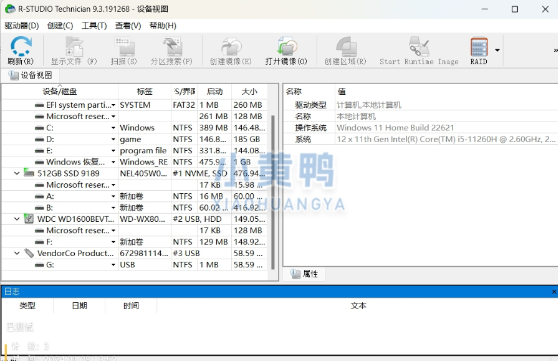Click the 分区搜索 partition search icon

pos(172,46)
